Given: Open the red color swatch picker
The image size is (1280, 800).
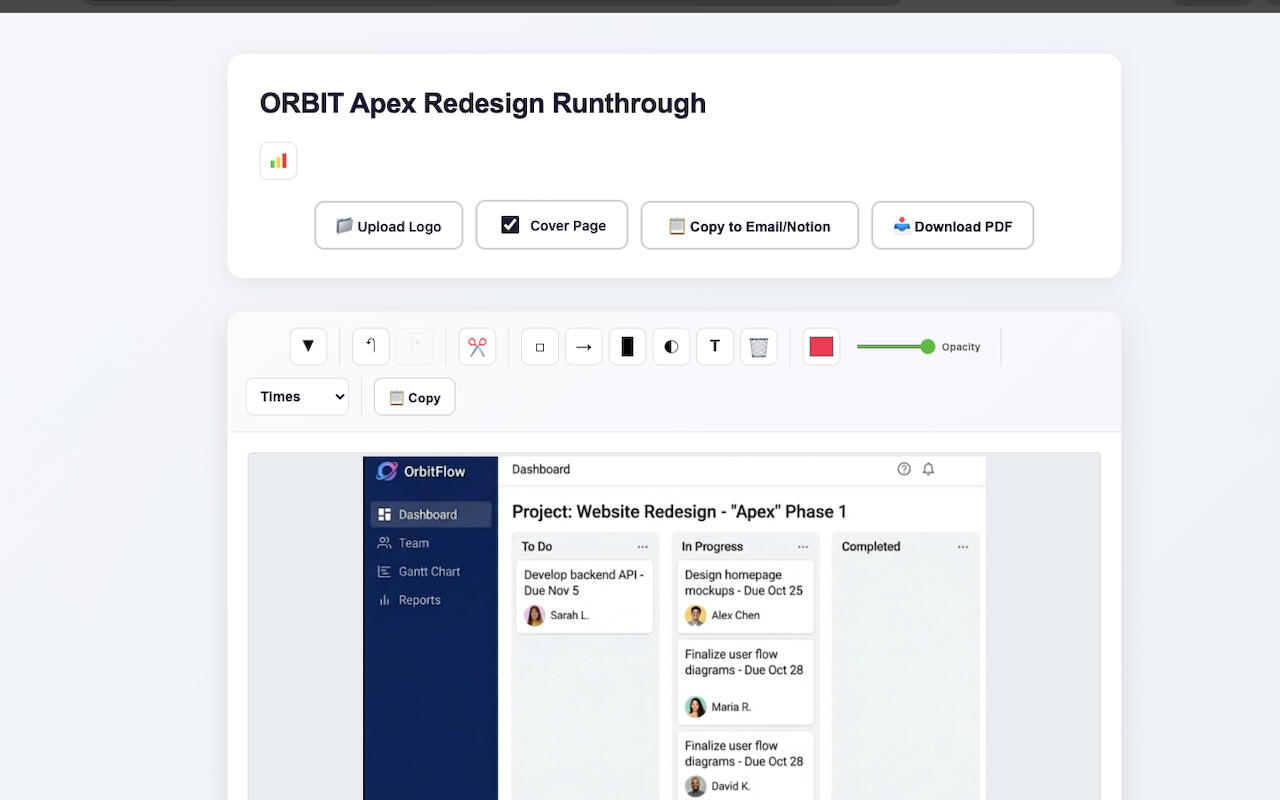Looking at the screenshot, I should pyautogui.click(x=821, y=347).
